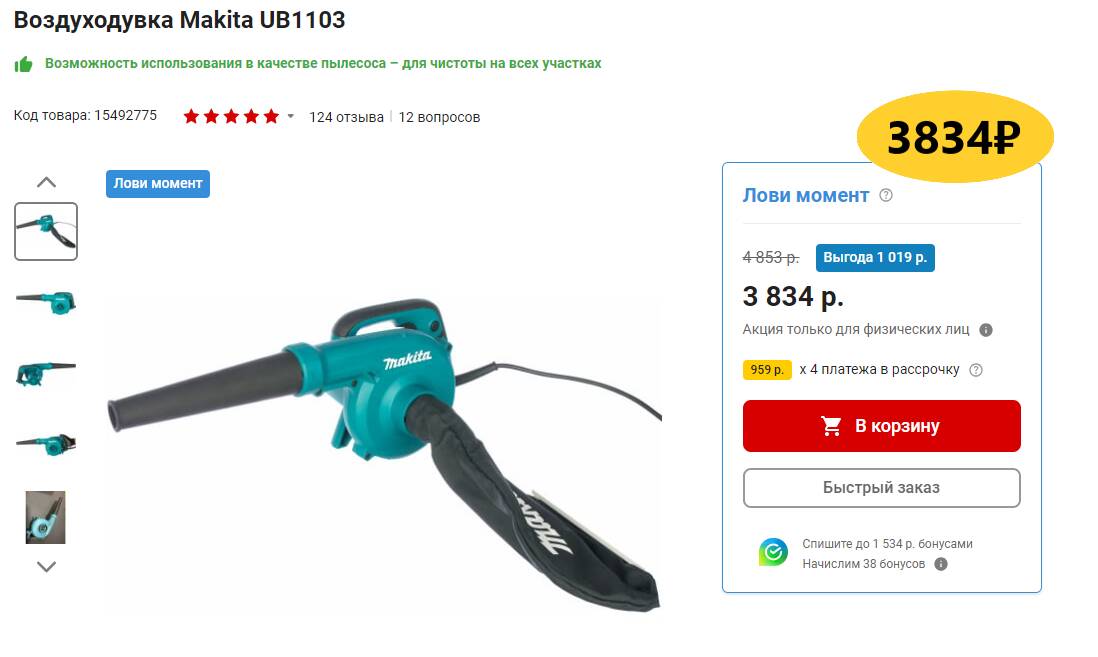Select the photo thumbnail of blower in use

click(46, 517)
